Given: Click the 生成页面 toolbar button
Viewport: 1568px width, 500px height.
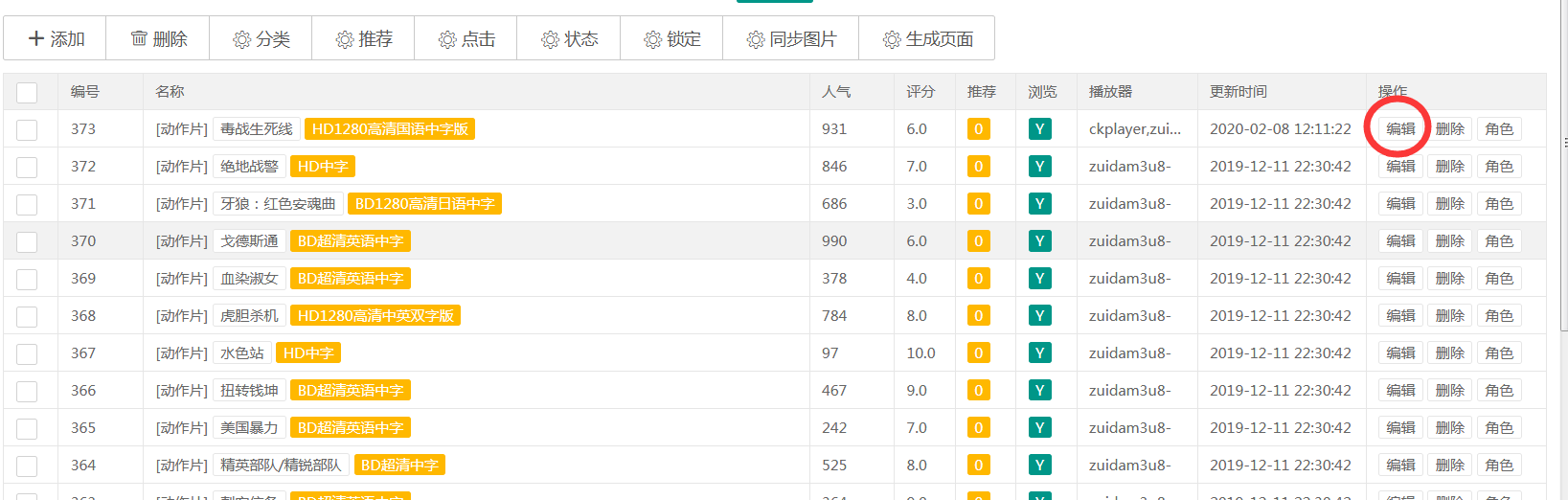Looking at the screenshot, I should [927, 38].
